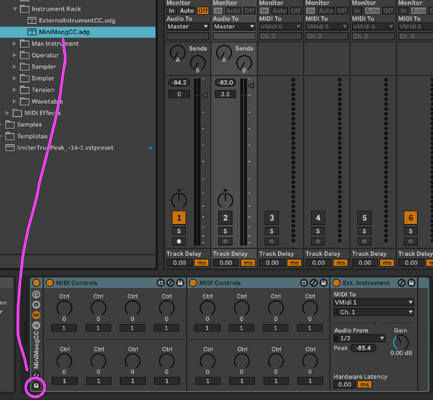Expand the Wavetable folder
This screenshot has width=433, height=400.
[14, 101]
